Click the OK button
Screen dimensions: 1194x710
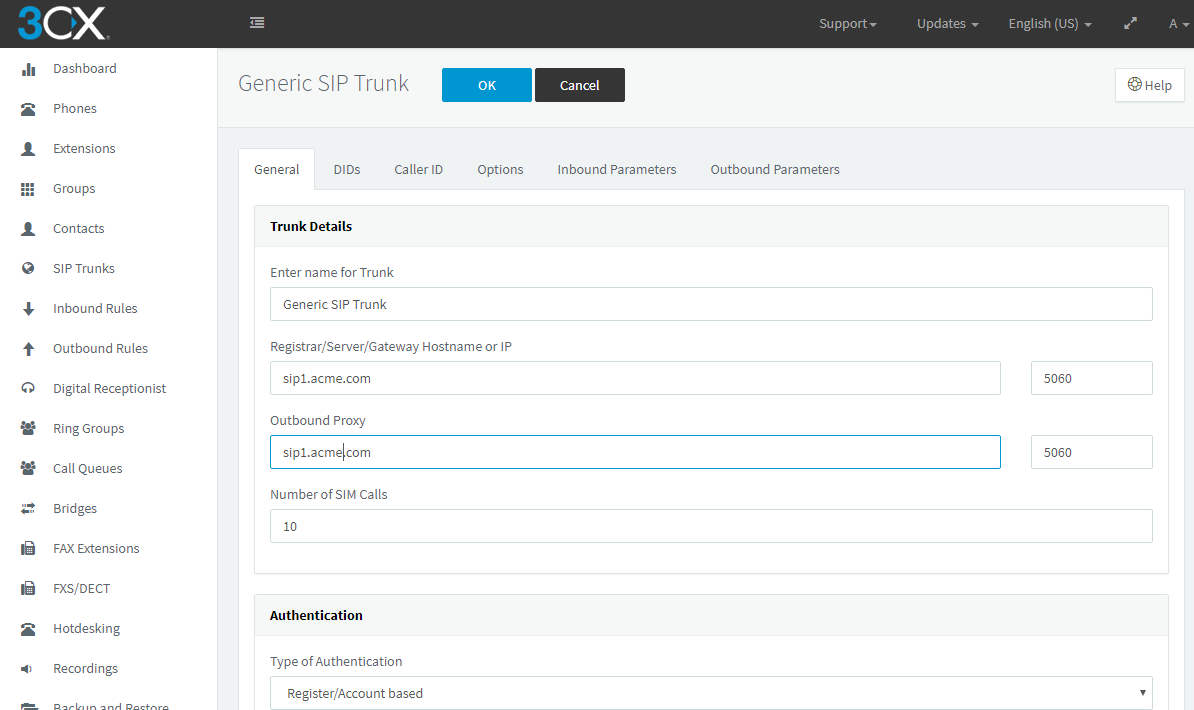(487, 85)
